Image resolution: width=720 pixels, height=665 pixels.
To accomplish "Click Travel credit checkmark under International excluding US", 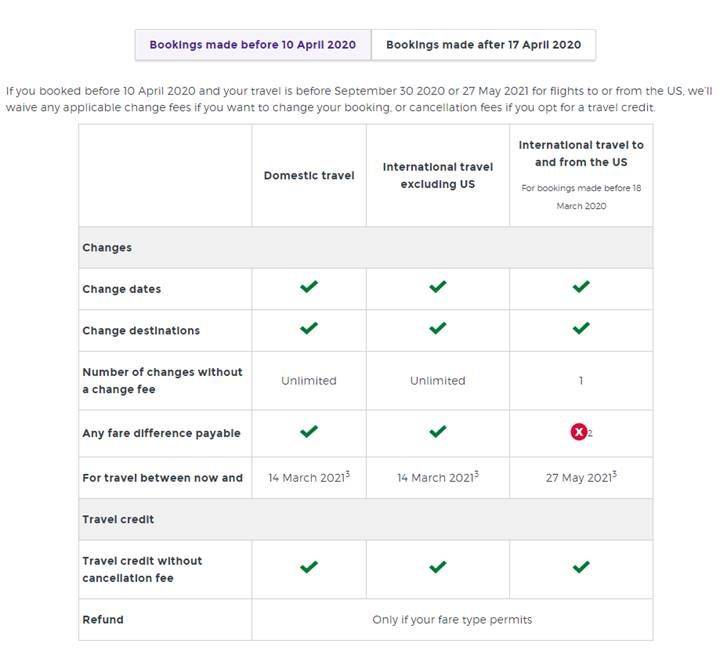I will (x=437, y=567).
